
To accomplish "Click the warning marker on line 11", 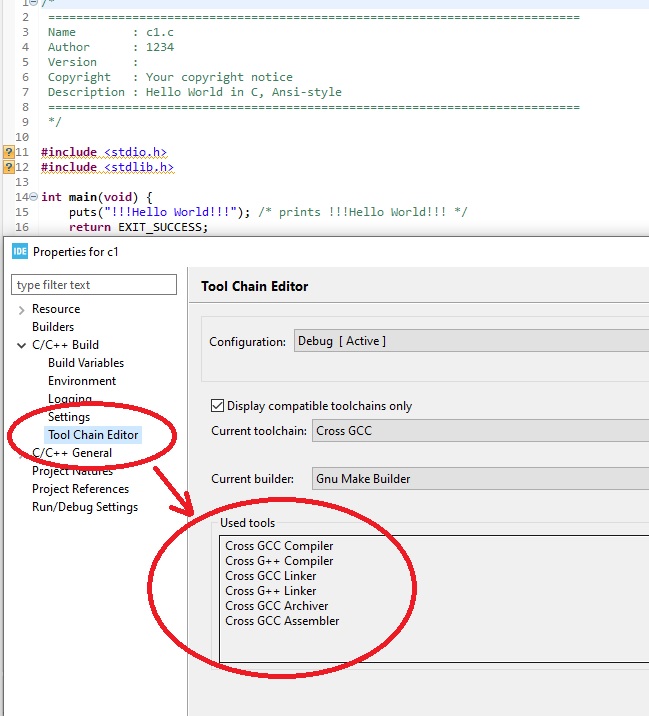I will tap(9, 152).
